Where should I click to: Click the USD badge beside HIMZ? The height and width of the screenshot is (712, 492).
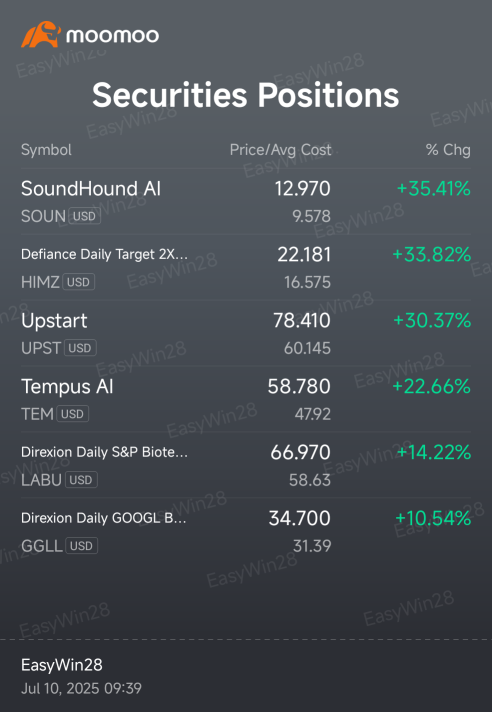coord(79,282)
